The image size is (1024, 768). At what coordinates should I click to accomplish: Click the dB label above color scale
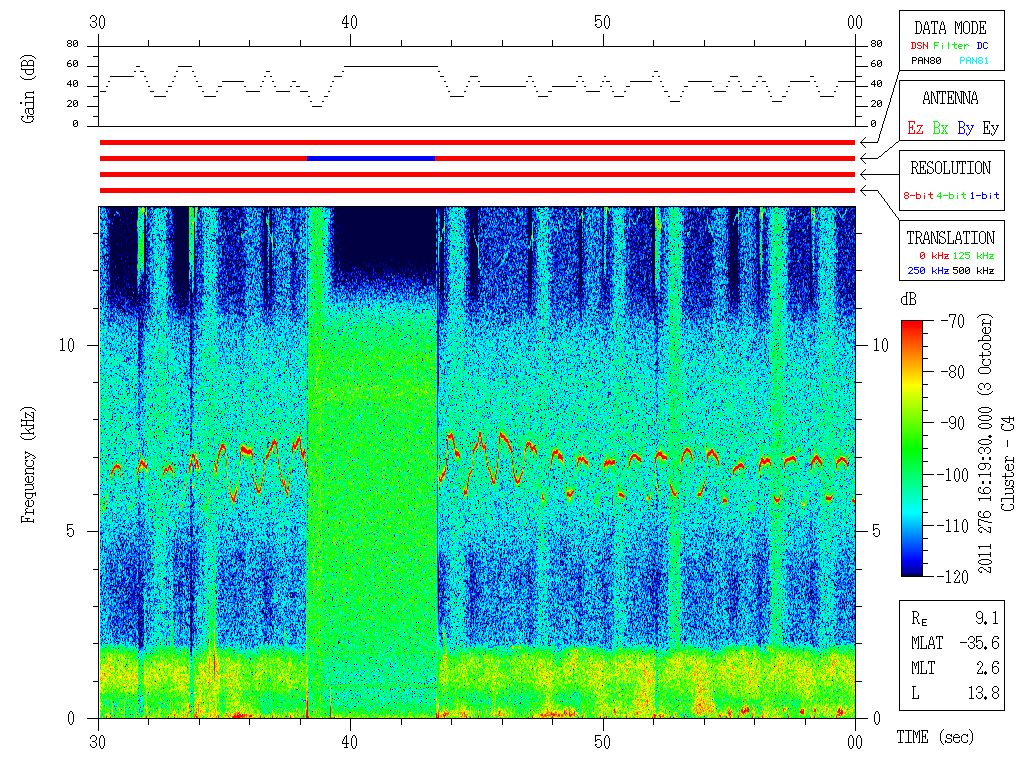pos(908,300)
